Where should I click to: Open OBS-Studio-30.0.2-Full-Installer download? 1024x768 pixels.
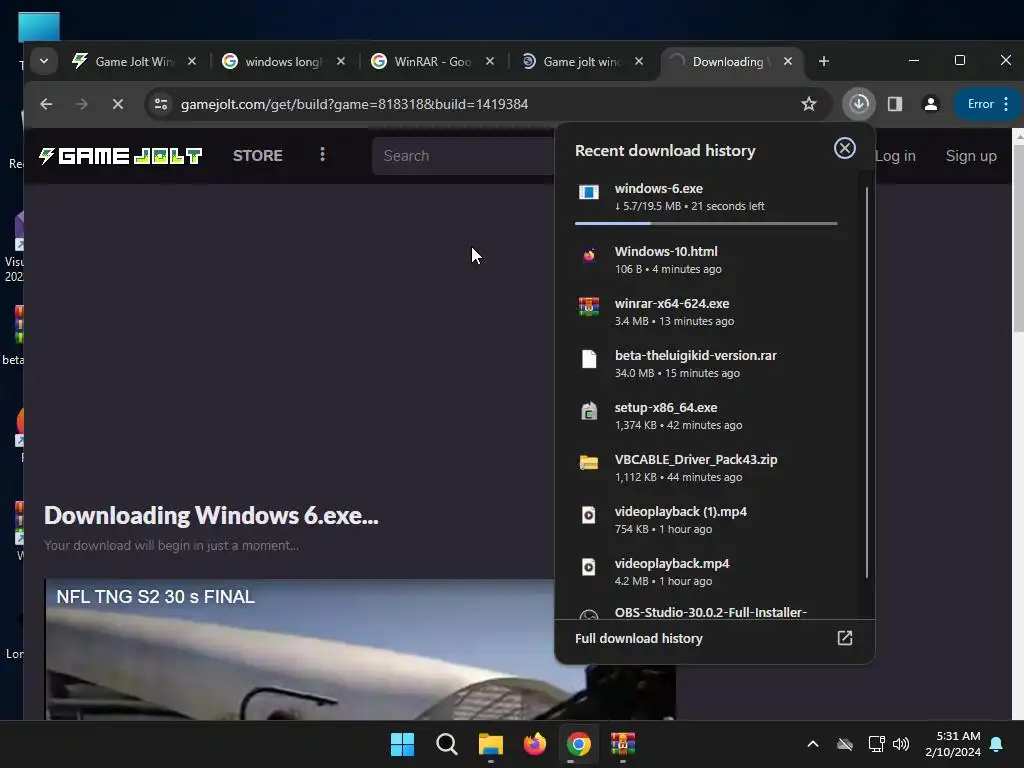(706, 612)
